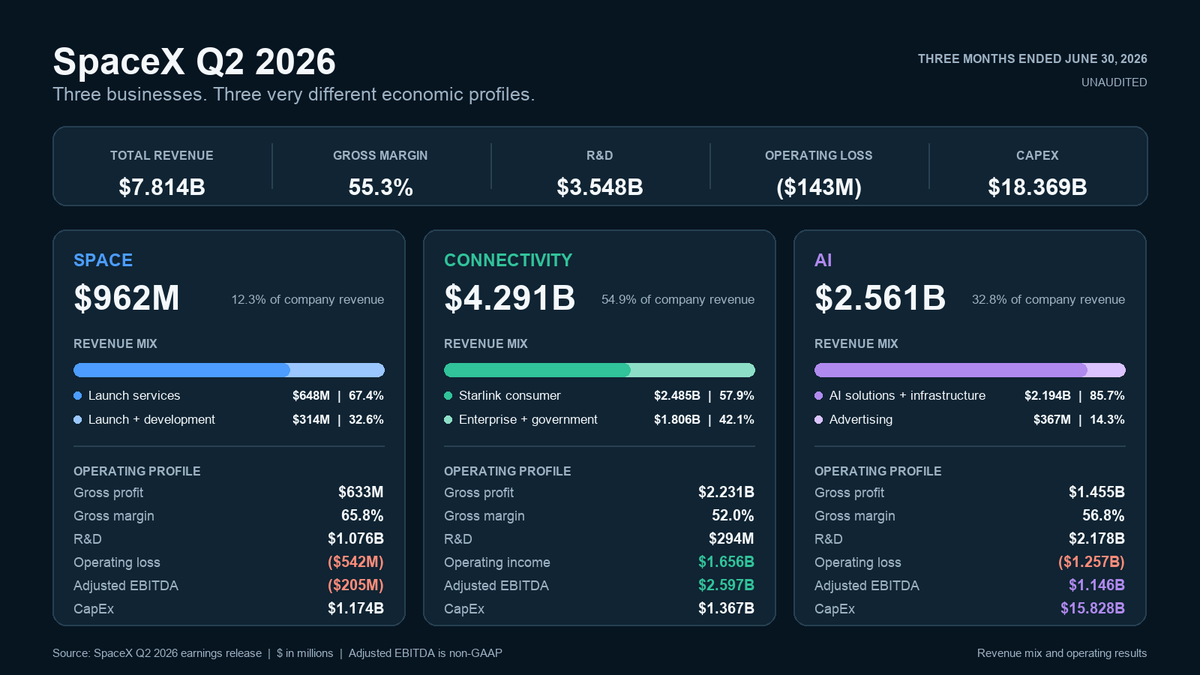Select AI CapEx $15.828B

[1092, 609]
